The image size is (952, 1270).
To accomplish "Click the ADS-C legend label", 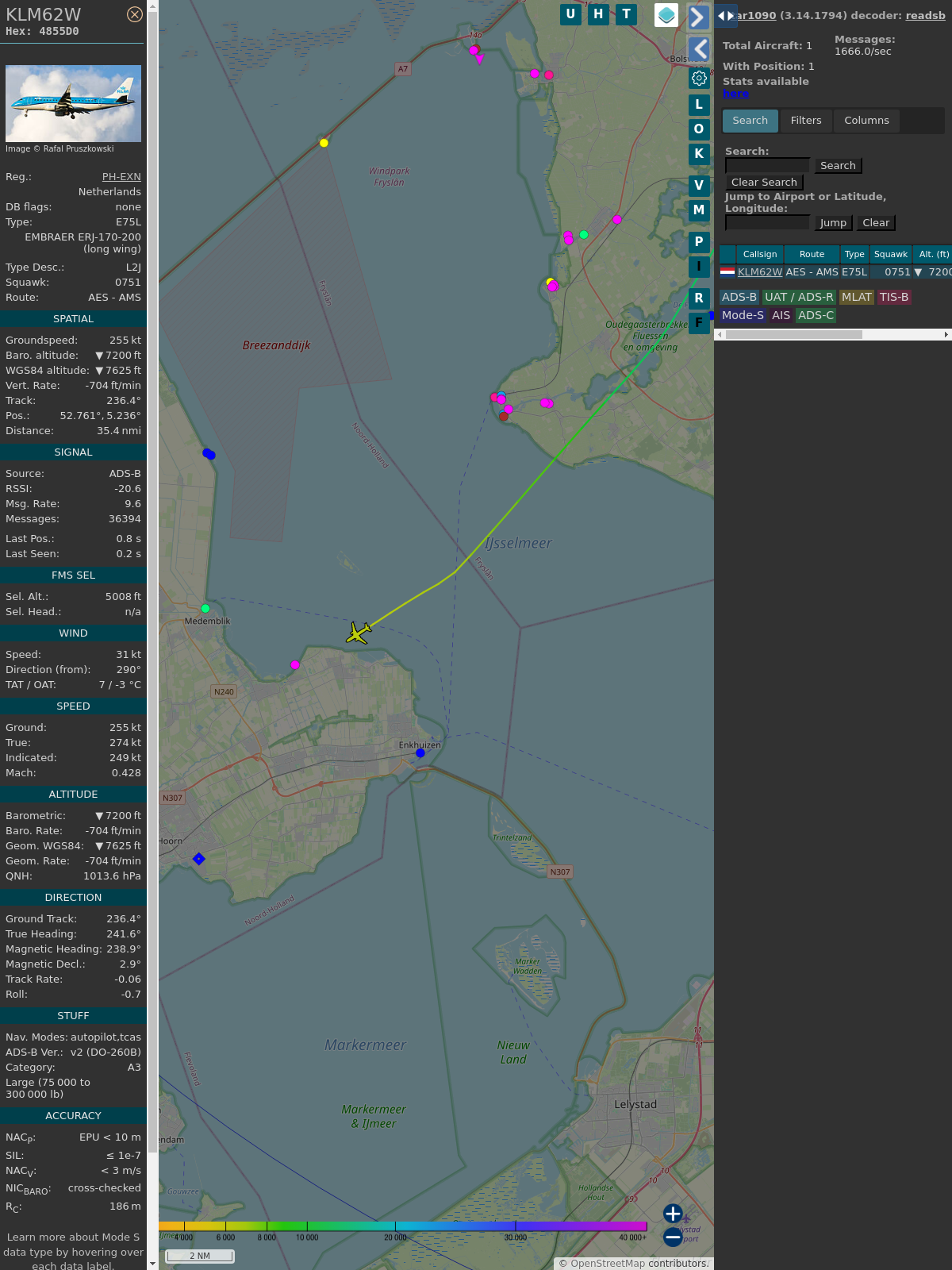I will pos(816,315).
